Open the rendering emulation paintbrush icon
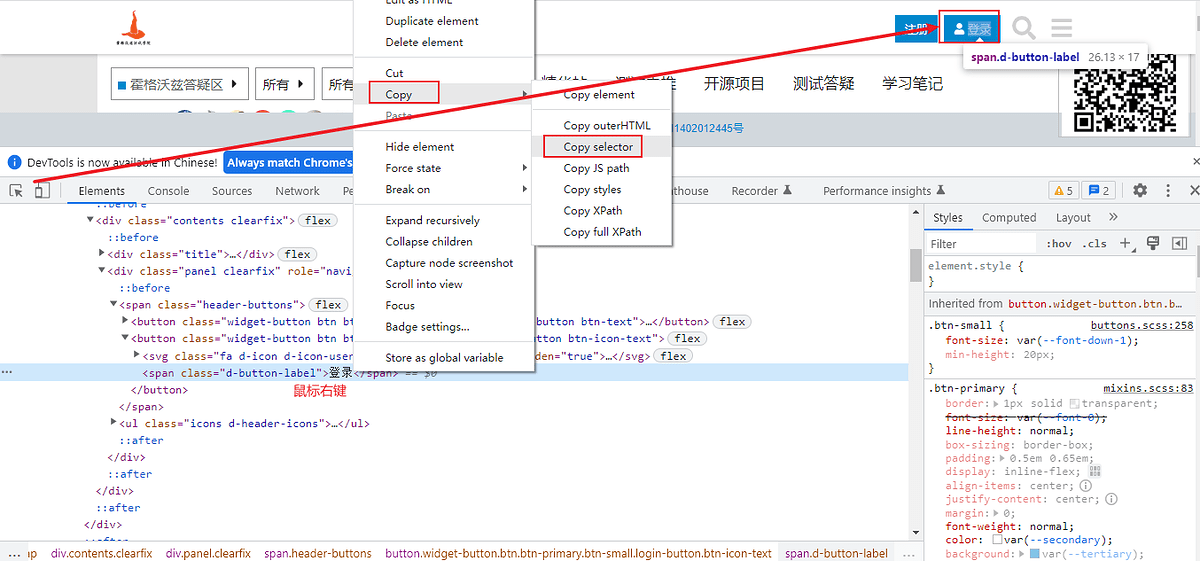The image size is (1200, 561). click(x=1153, y=243)
